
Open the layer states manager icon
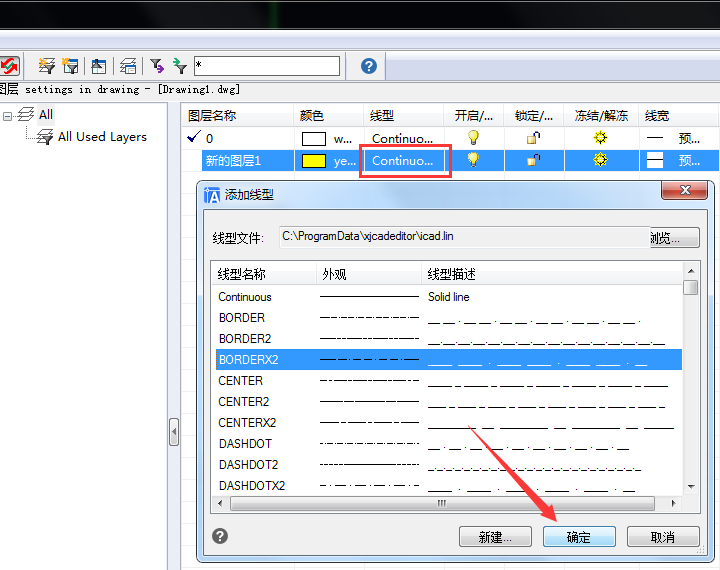(x=98, y=66)
